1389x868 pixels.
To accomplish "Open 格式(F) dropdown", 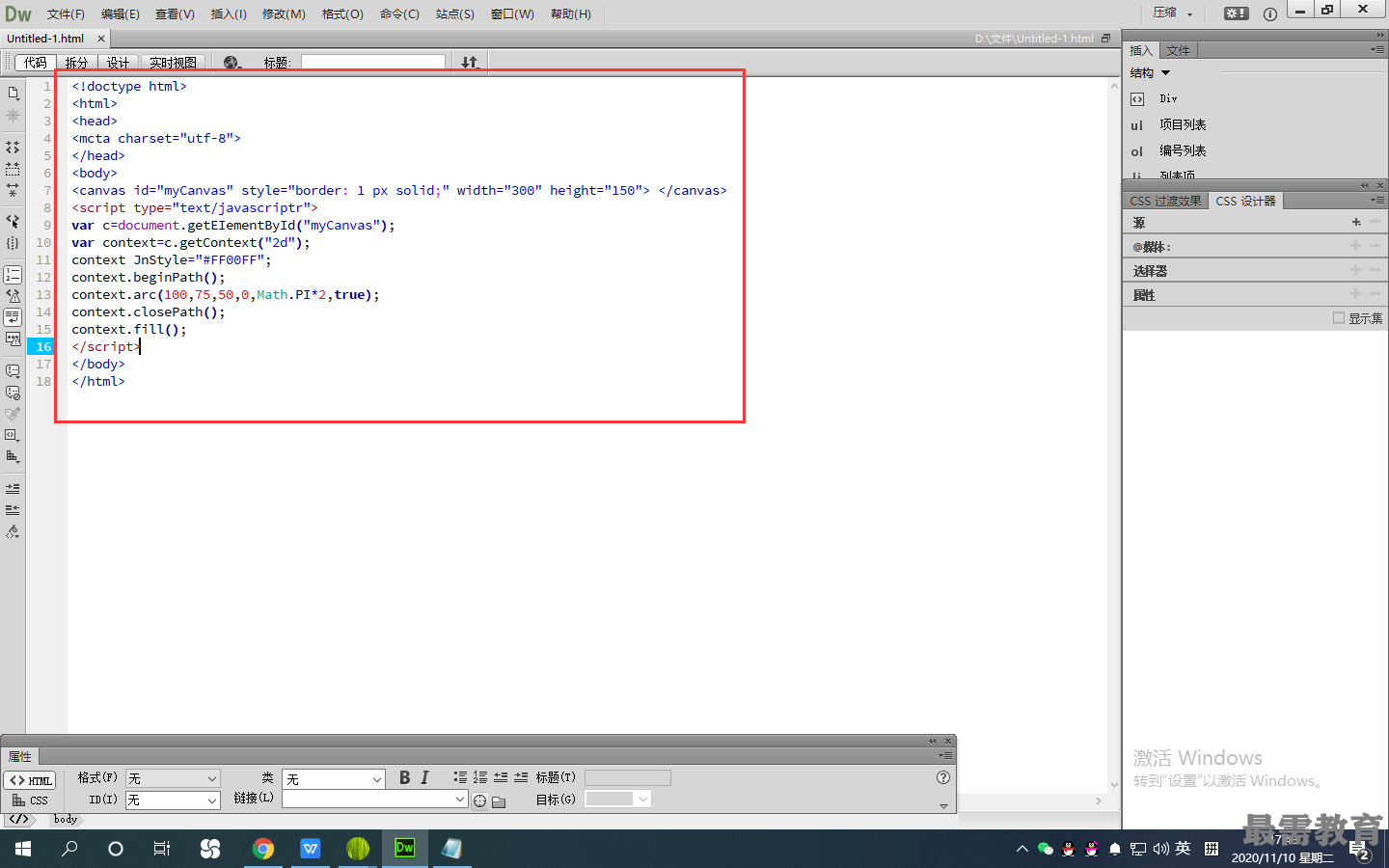I will [x=173, y=778].
